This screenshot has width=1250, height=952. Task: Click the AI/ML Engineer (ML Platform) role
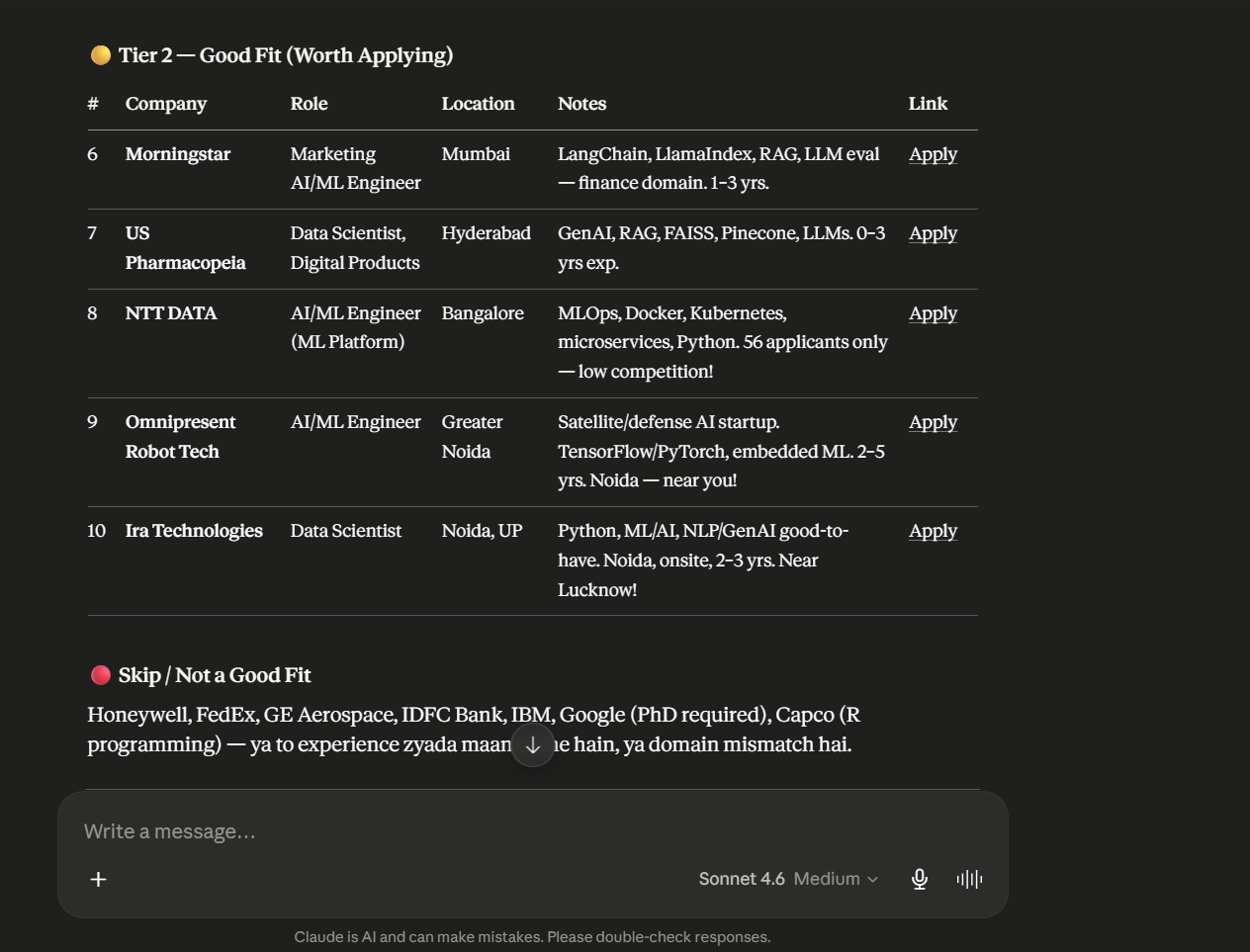(355, 327)
